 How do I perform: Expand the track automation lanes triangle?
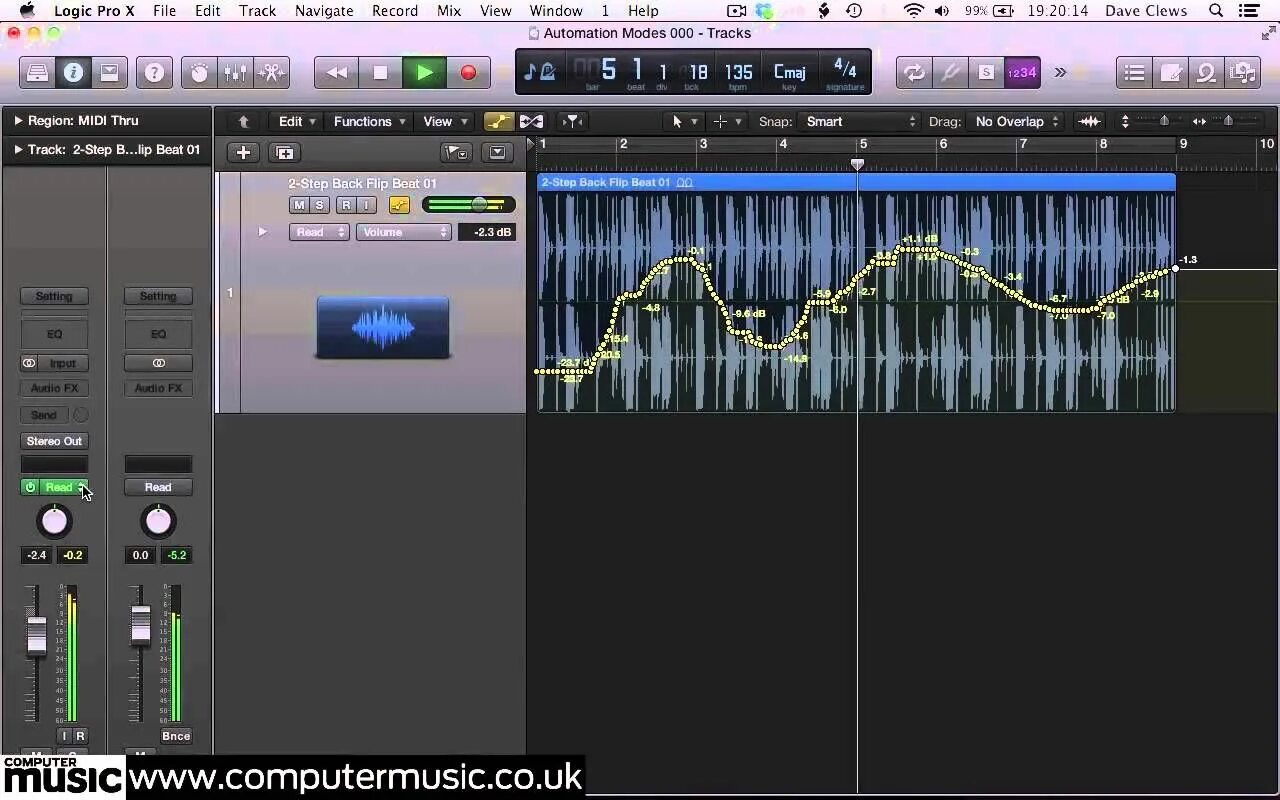click(263, 232)
